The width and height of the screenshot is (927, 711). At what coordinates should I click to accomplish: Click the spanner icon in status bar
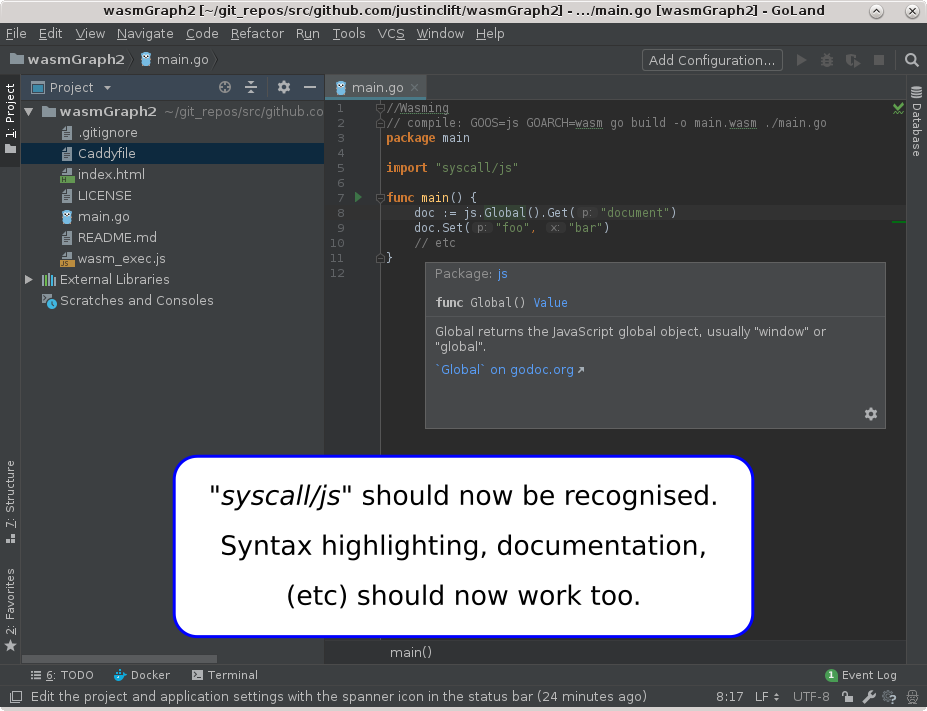pyautogui.click(x=869, y=697)
